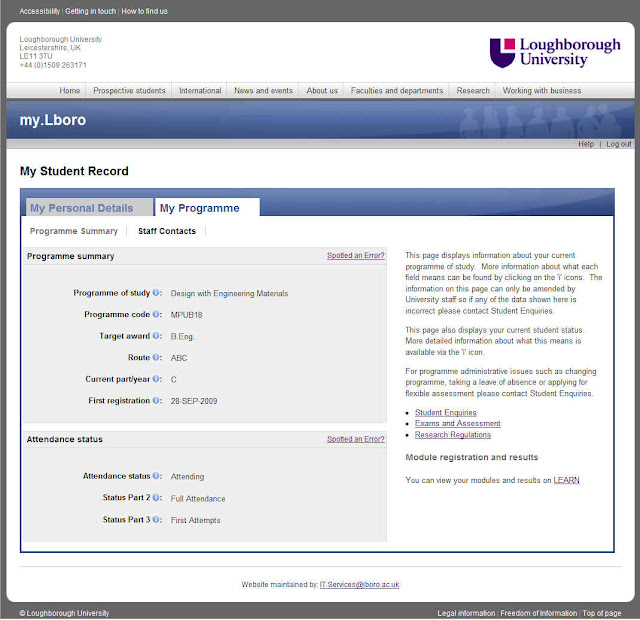Click Spotted an Error in Programme summary

356,256
